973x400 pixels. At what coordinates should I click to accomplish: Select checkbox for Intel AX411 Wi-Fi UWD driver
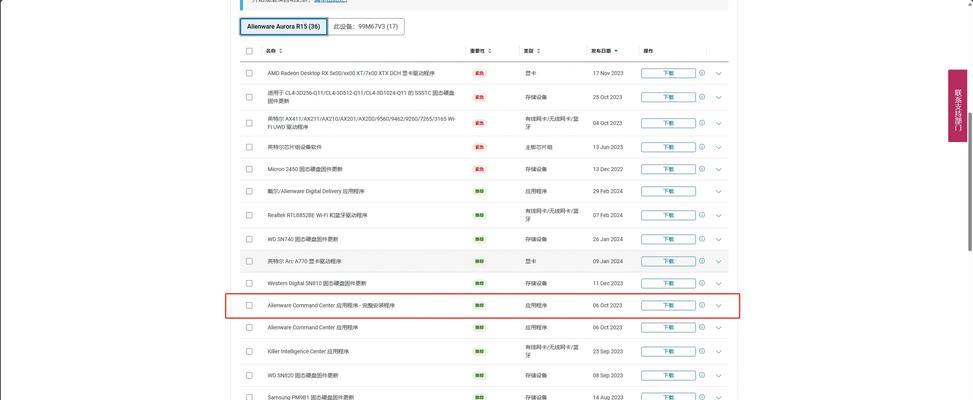tap(249, 123)
